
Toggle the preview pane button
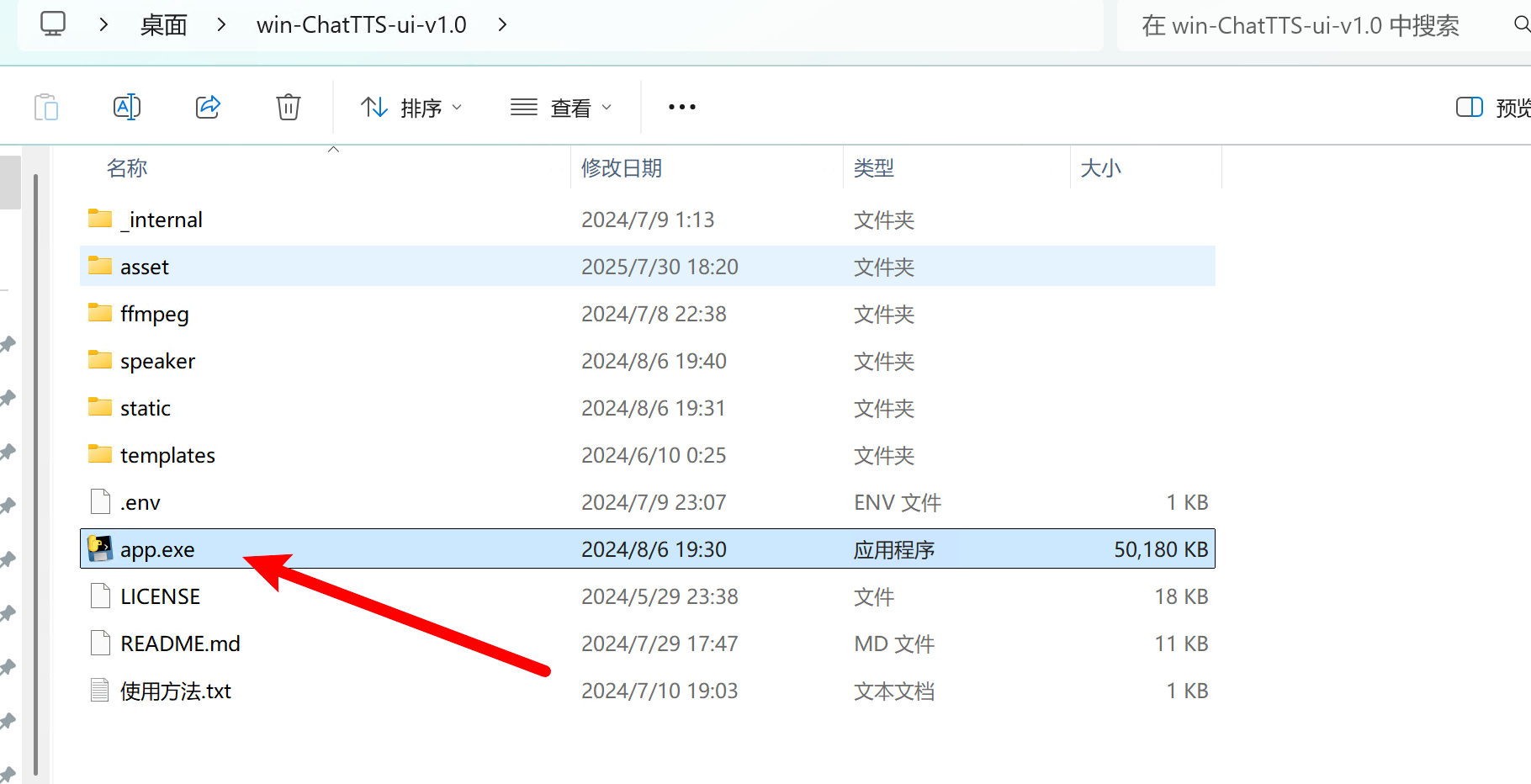[1469, 108]
